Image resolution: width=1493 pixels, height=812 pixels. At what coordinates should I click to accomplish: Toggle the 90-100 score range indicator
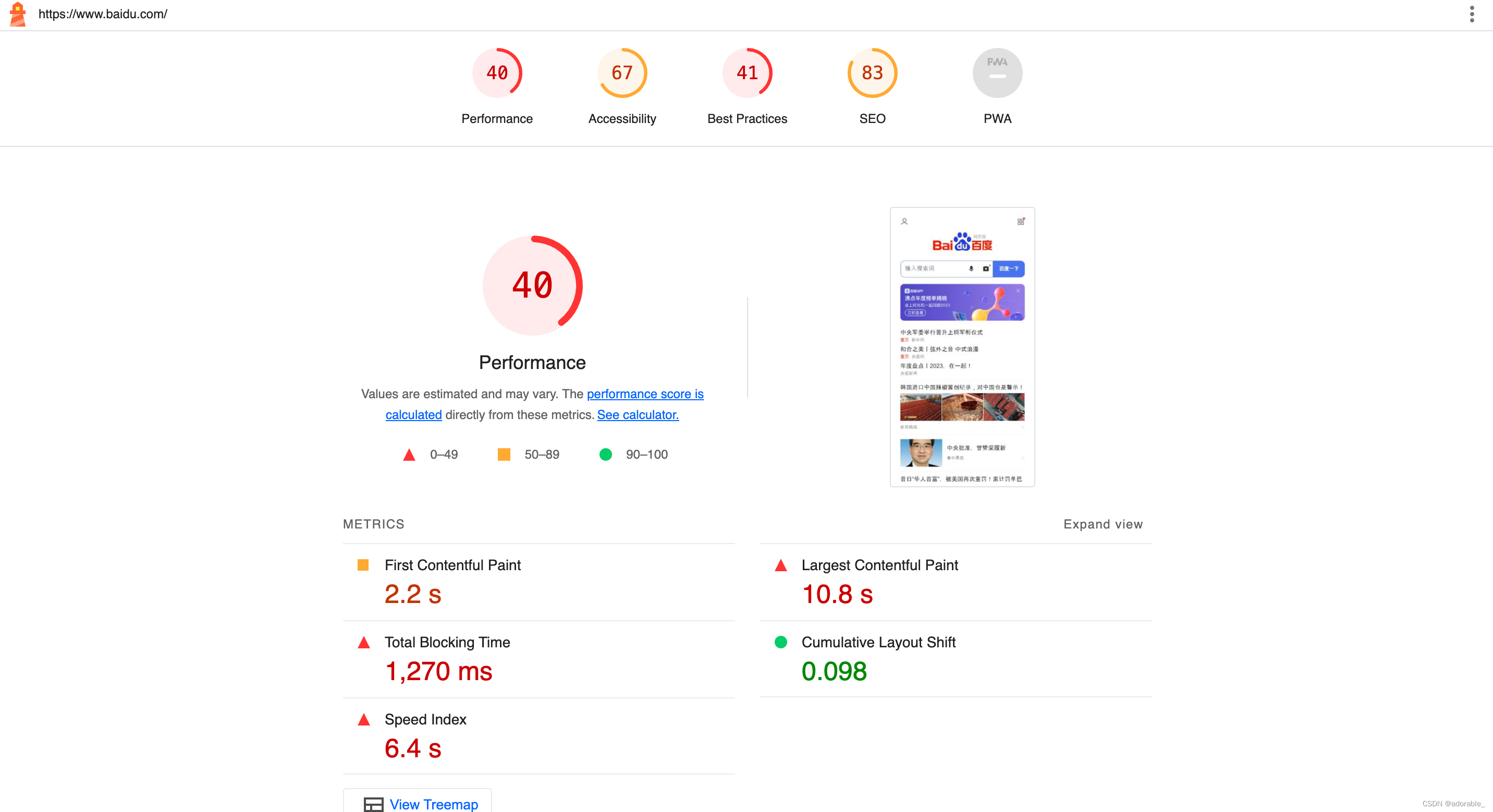point(605,454)
